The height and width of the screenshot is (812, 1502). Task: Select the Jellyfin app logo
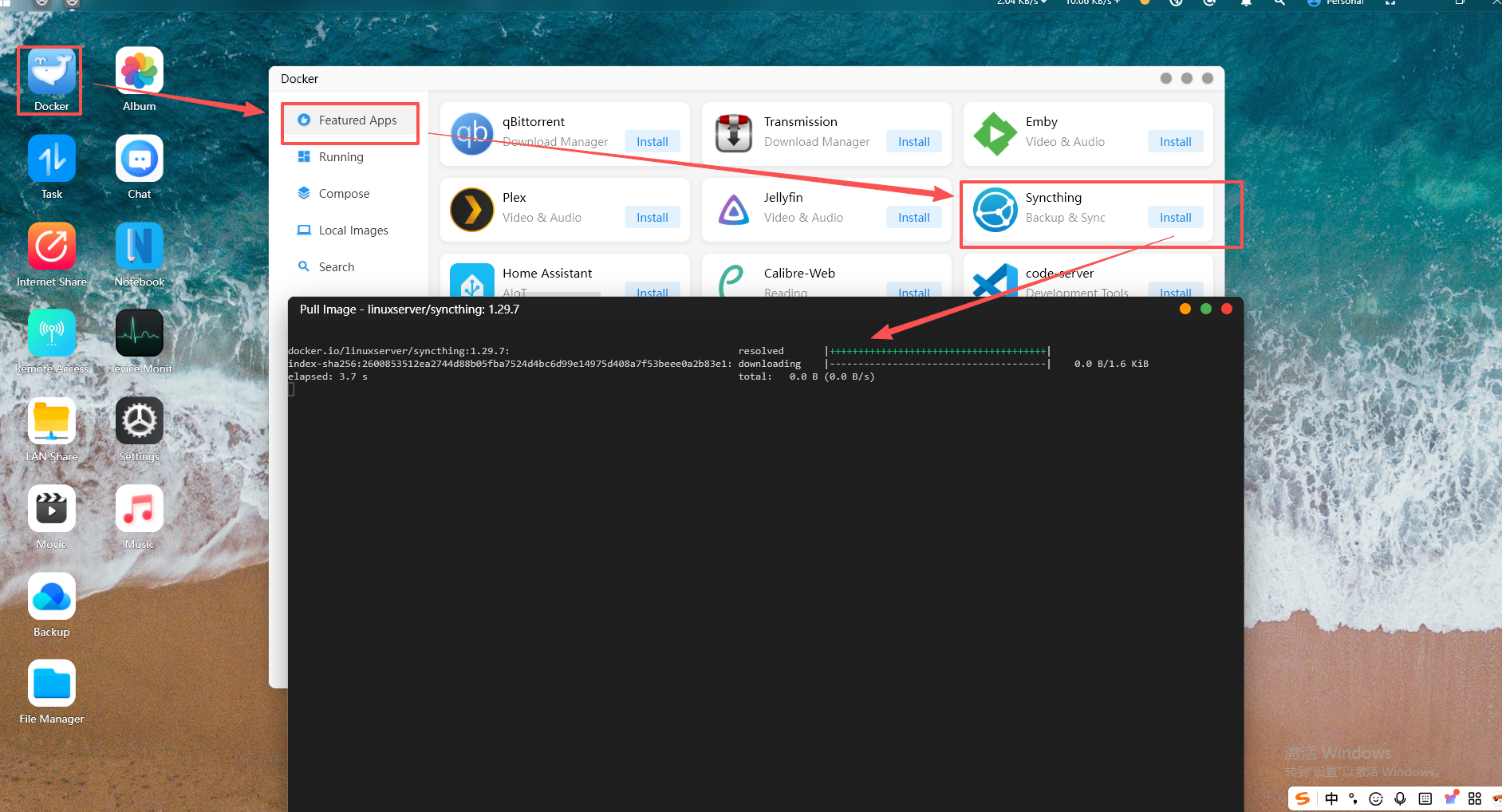click(x=734, y=210)
